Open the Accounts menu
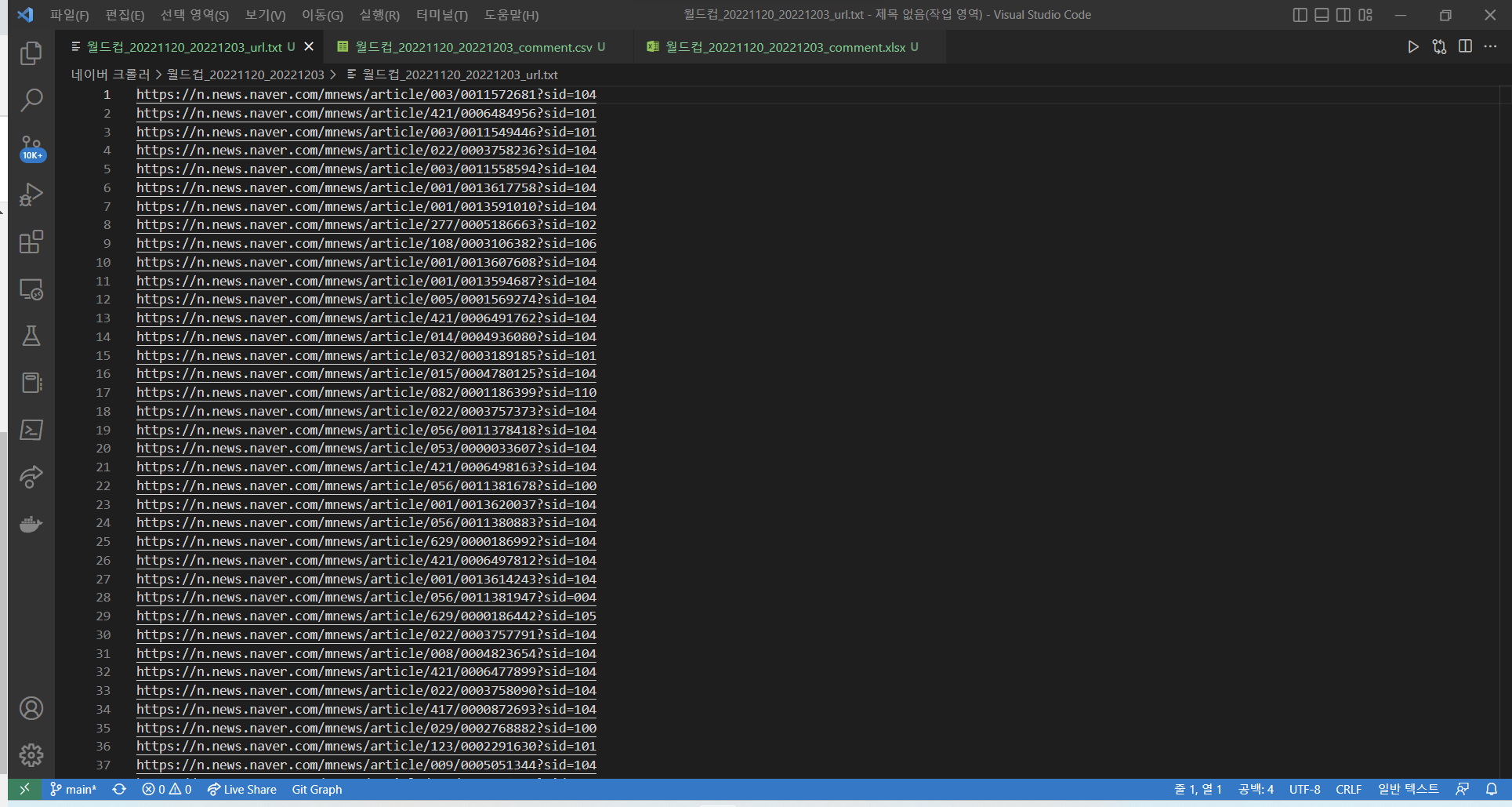Viewport: 1512px width, 807px height. click(x=31, y=708)
